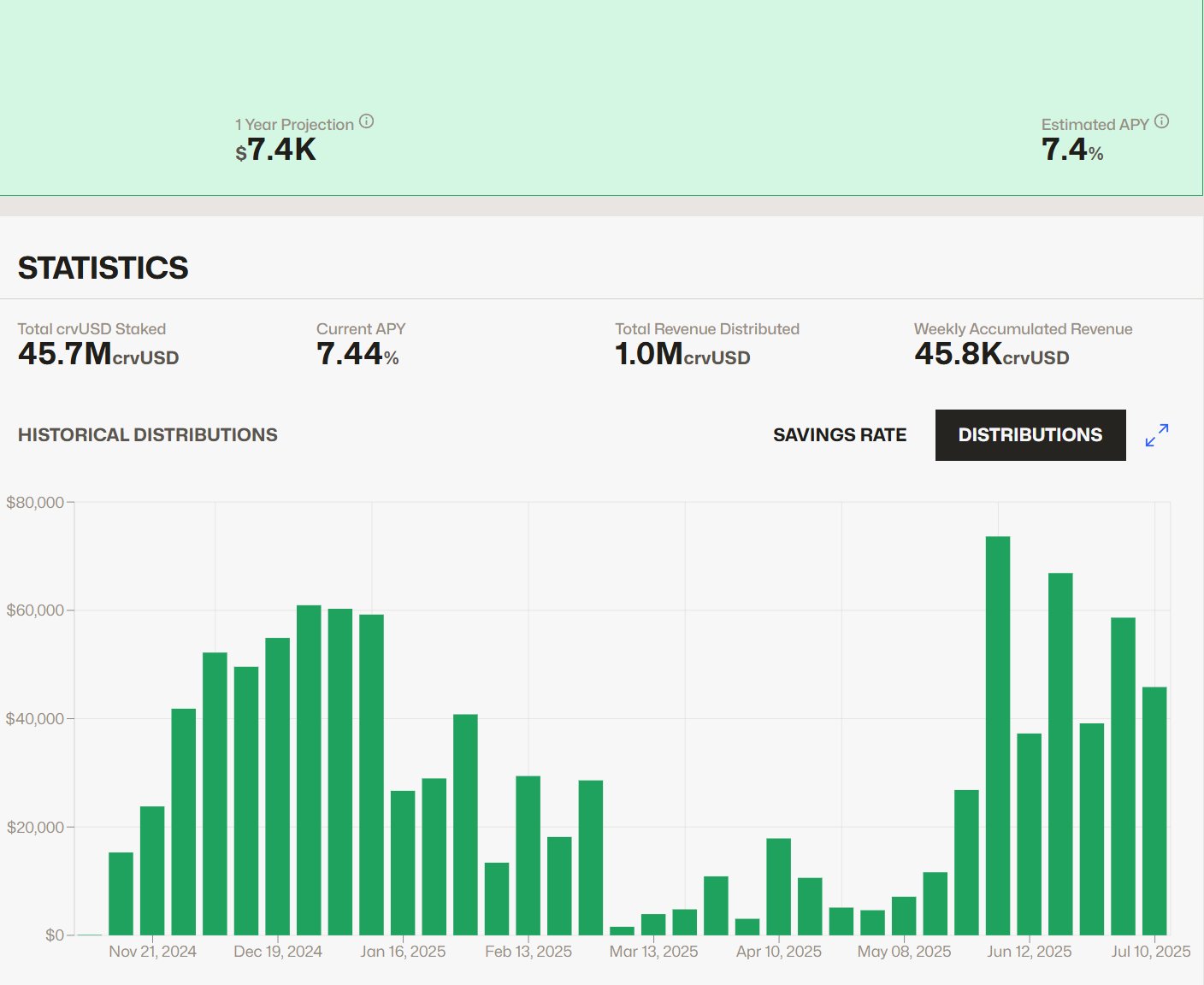The height and width of the screenshot is (985, 1204).
Task: Click the Jul 10, 2025 date label
Action: click(x=1150, y=952)
